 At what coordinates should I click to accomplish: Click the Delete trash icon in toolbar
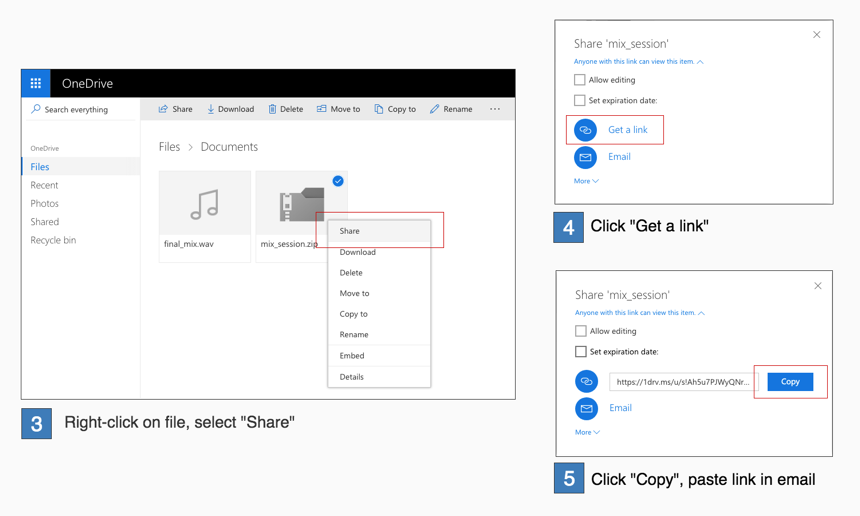tap(272, 109)
